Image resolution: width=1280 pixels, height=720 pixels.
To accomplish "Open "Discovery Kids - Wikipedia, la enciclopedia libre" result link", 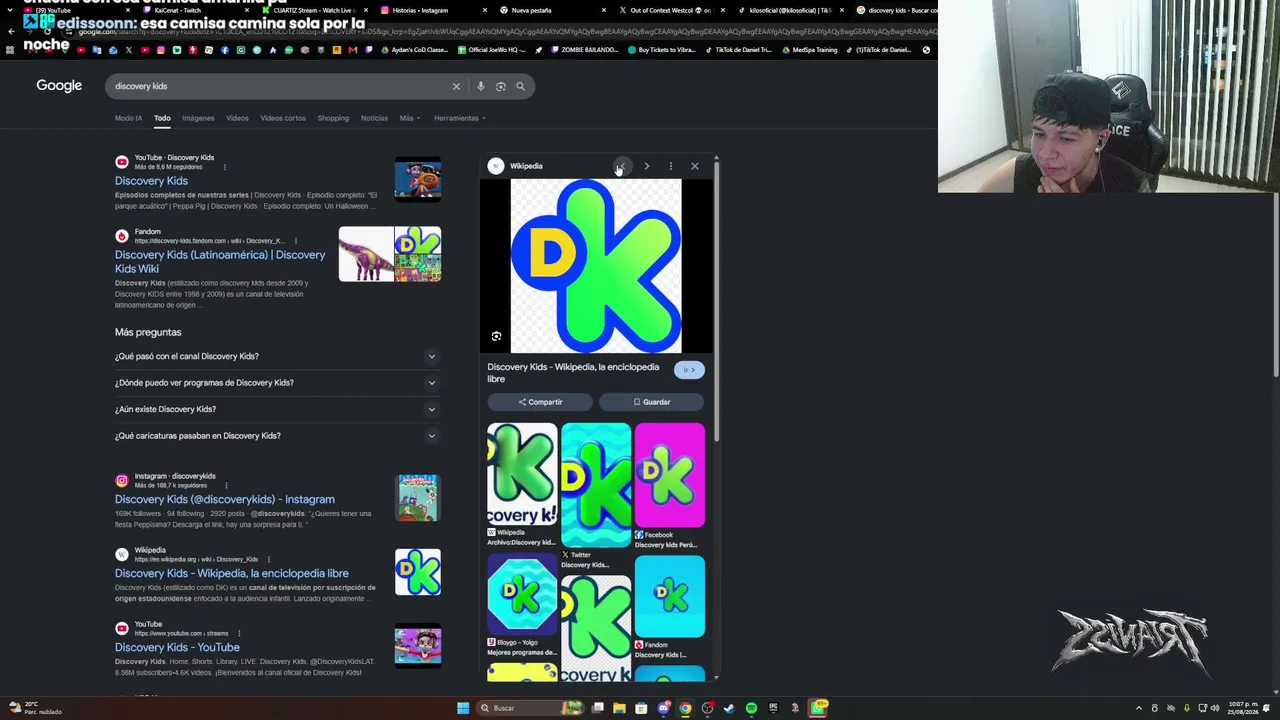I will pos(232,573).
